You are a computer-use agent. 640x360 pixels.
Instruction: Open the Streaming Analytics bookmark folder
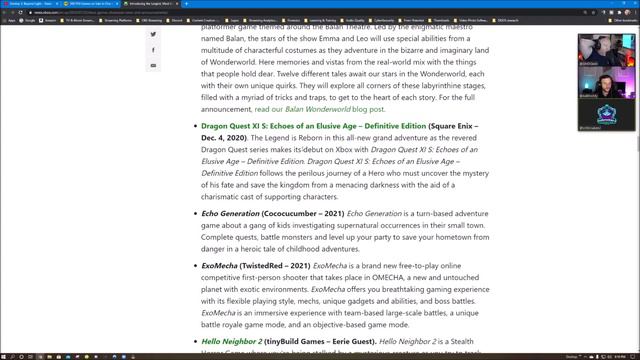click(260, 20)
